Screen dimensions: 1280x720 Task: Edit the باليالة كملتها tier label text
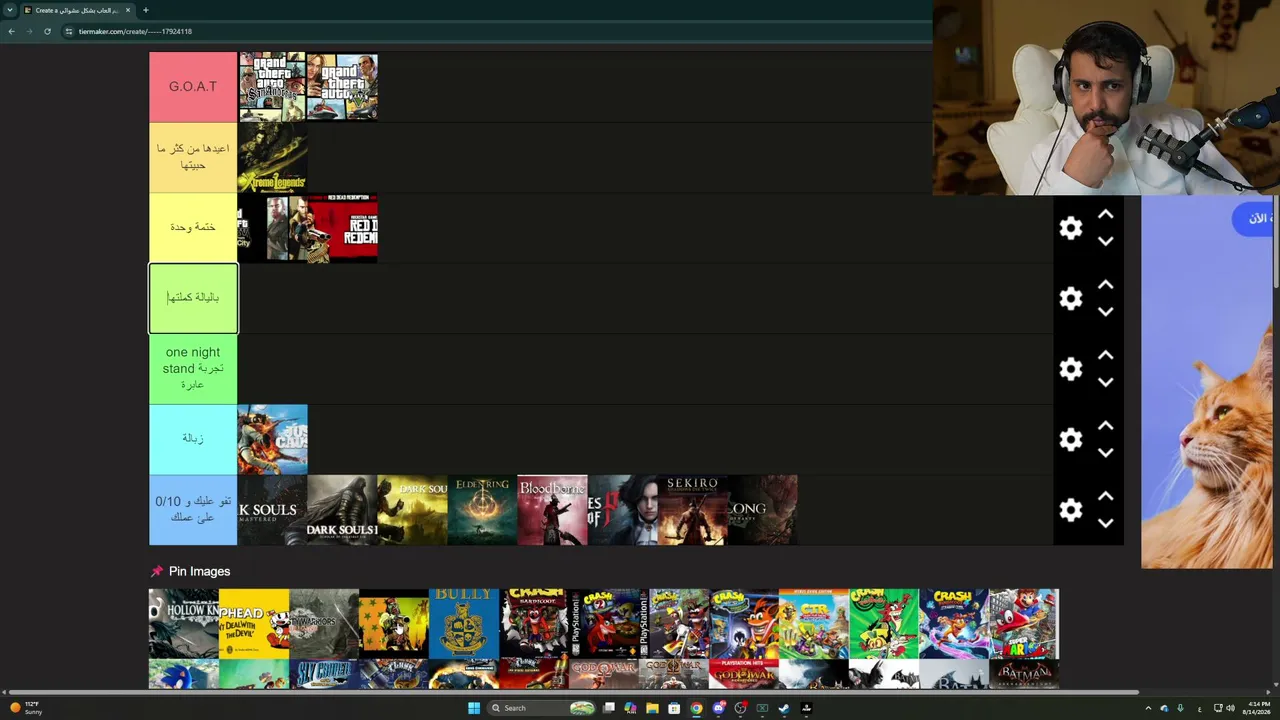pyautogui.click(x=193, y=298)
